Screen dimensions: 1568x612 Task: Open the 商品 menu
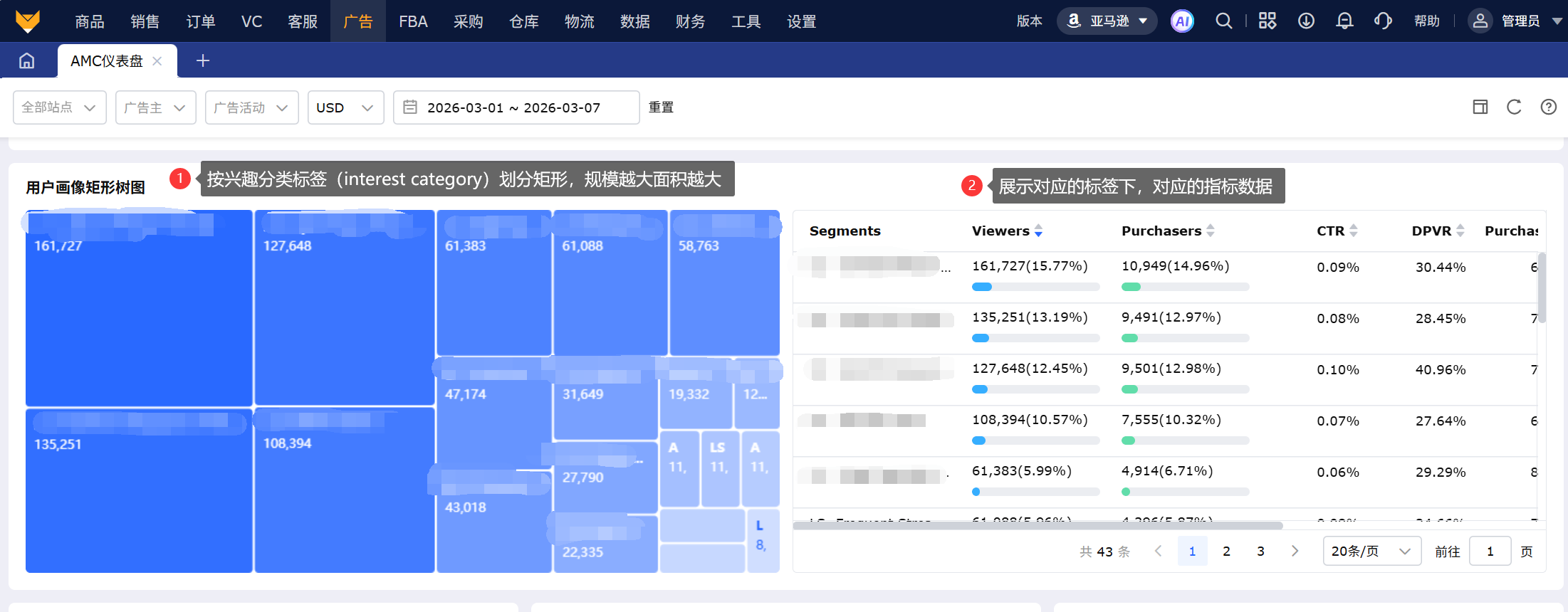click(x=90, y=21)
